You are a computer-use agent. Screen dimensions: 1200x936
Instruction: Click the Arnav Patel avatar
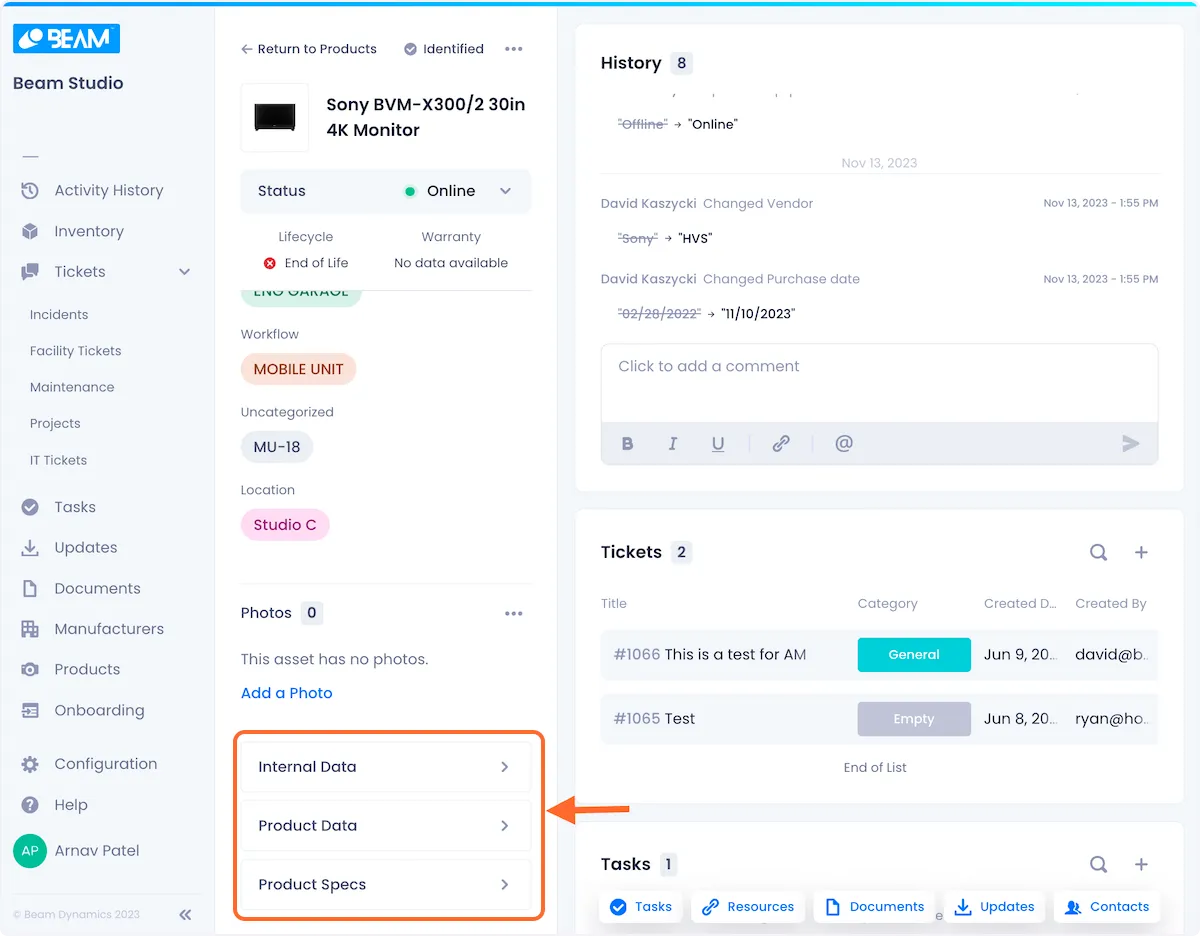pyautogui.click(x=30, y=851)
